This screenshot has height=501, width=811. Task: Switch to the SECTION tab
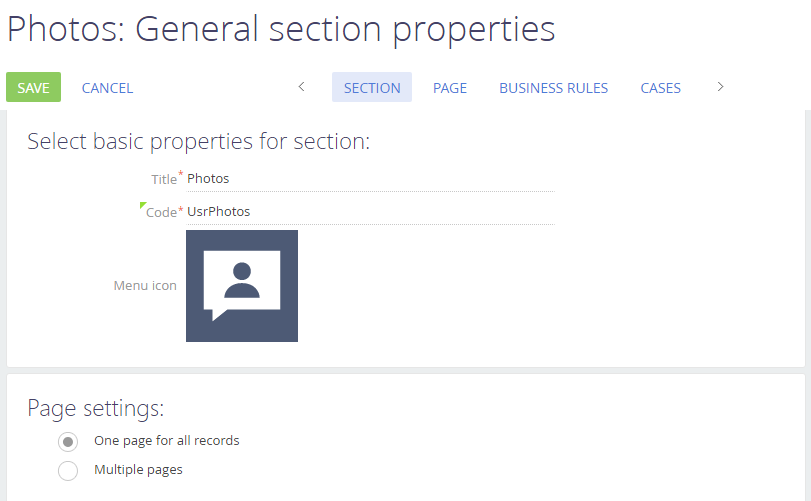pyautogui.click(x=372, y=88)
